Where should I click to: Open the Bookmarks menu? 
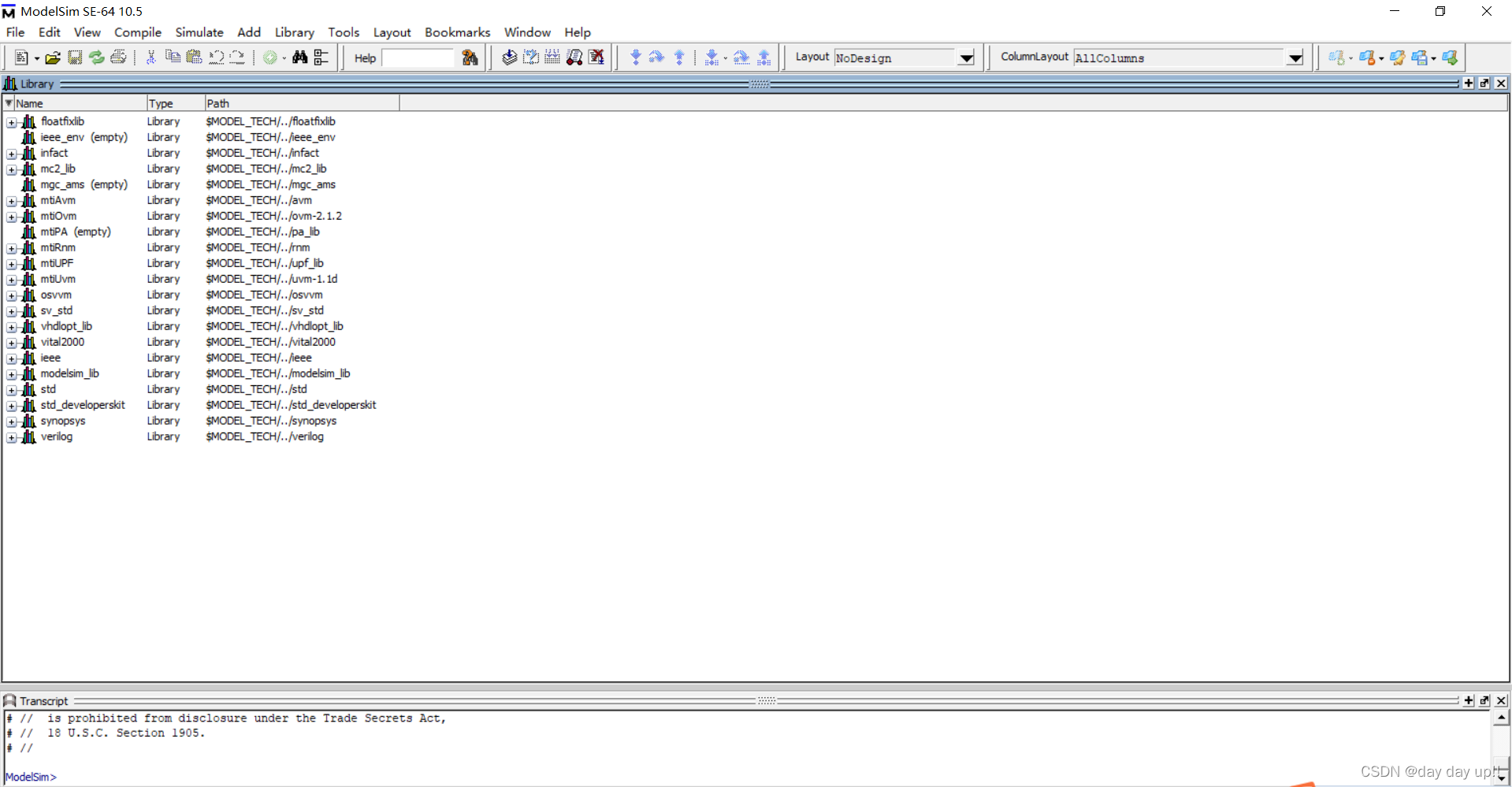458,32
